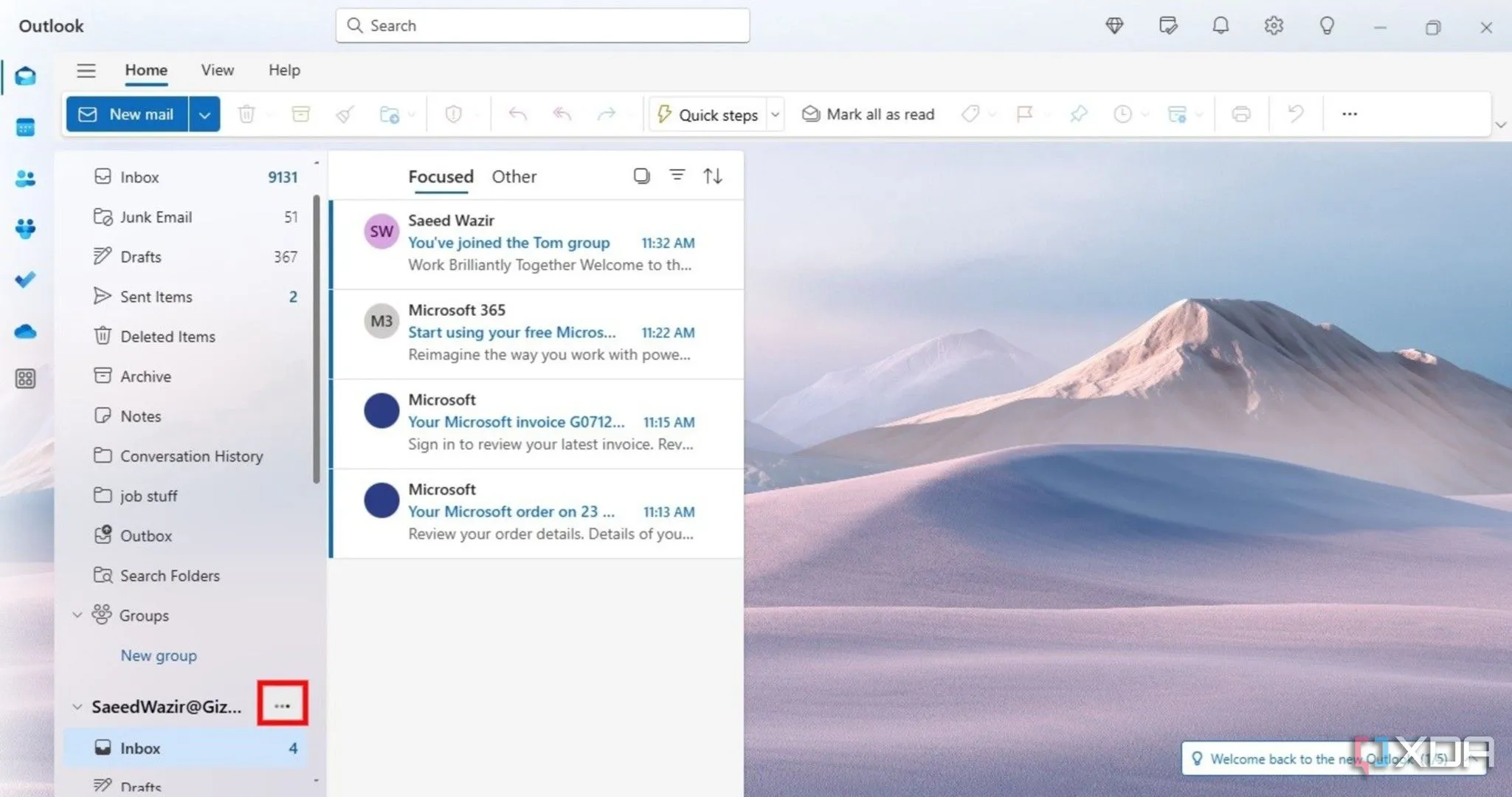Open the Sent Items folder
Image resolution: width=1512 pixels, height=797 pixels.
tap(196, 297)
